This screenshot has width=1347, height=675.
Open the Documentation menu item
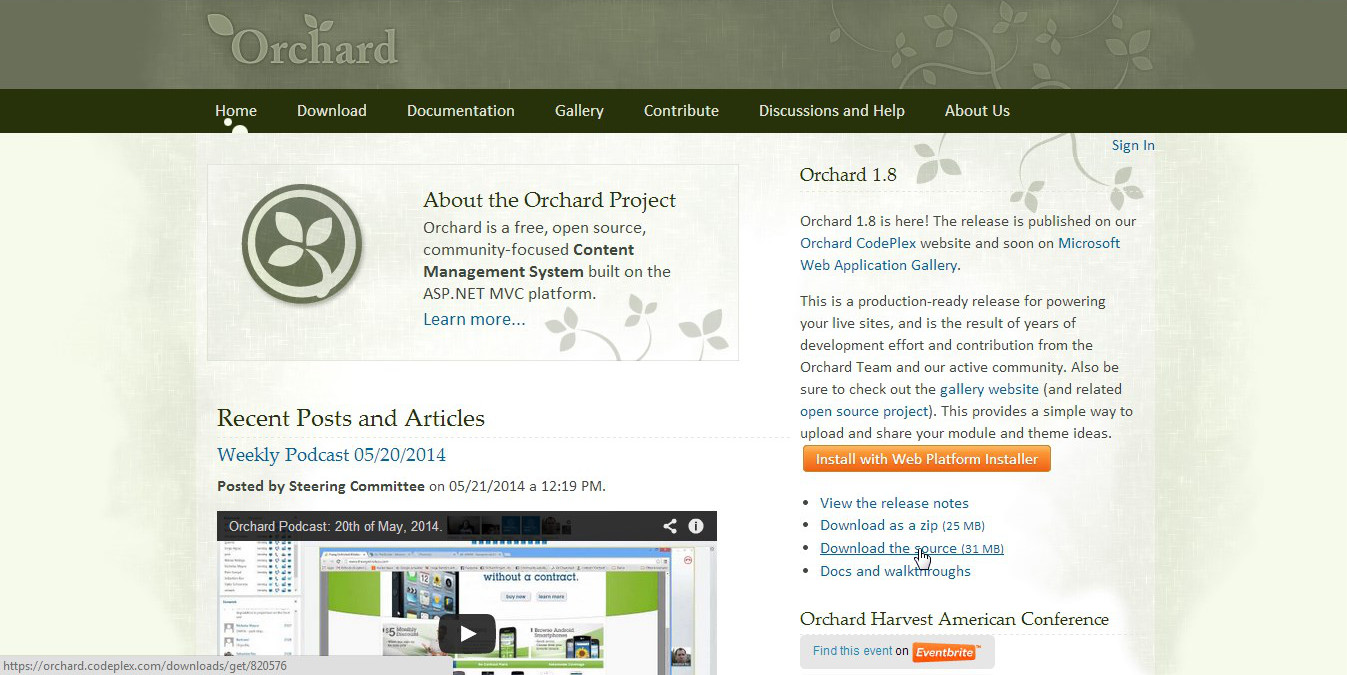tap(460, 111)
